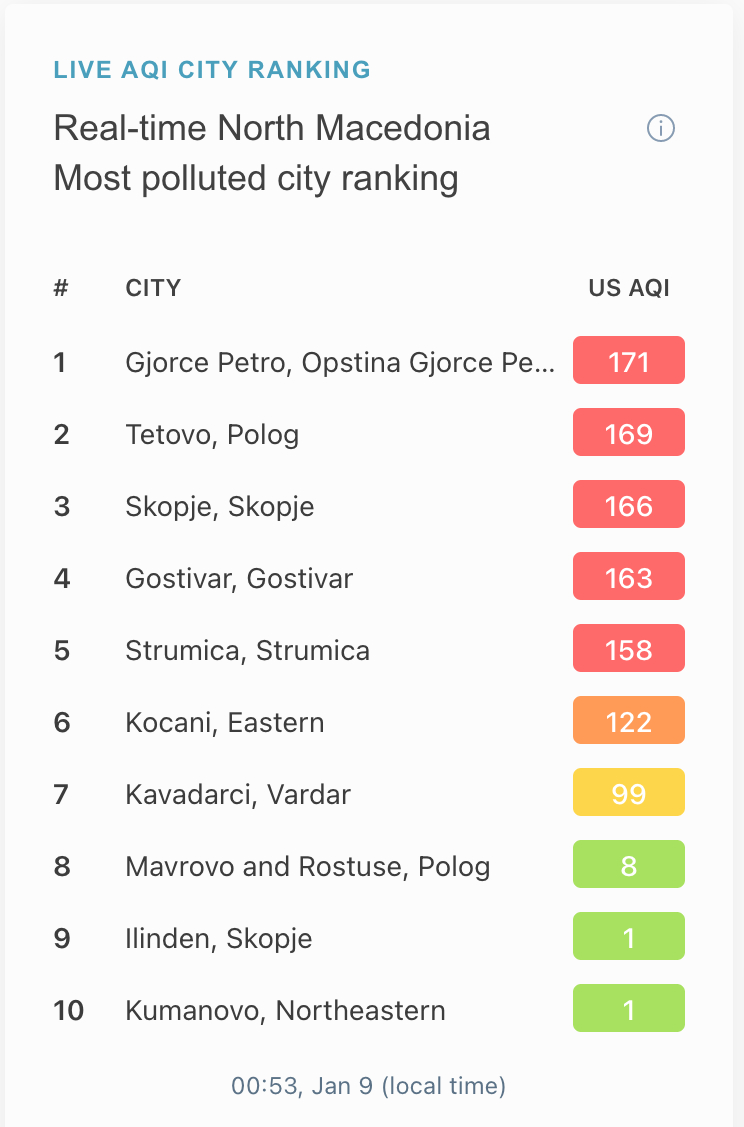Open Kavadarci, Vardar city entry
The width and height of the screenshot is (744, 1127).
[238, 794]
